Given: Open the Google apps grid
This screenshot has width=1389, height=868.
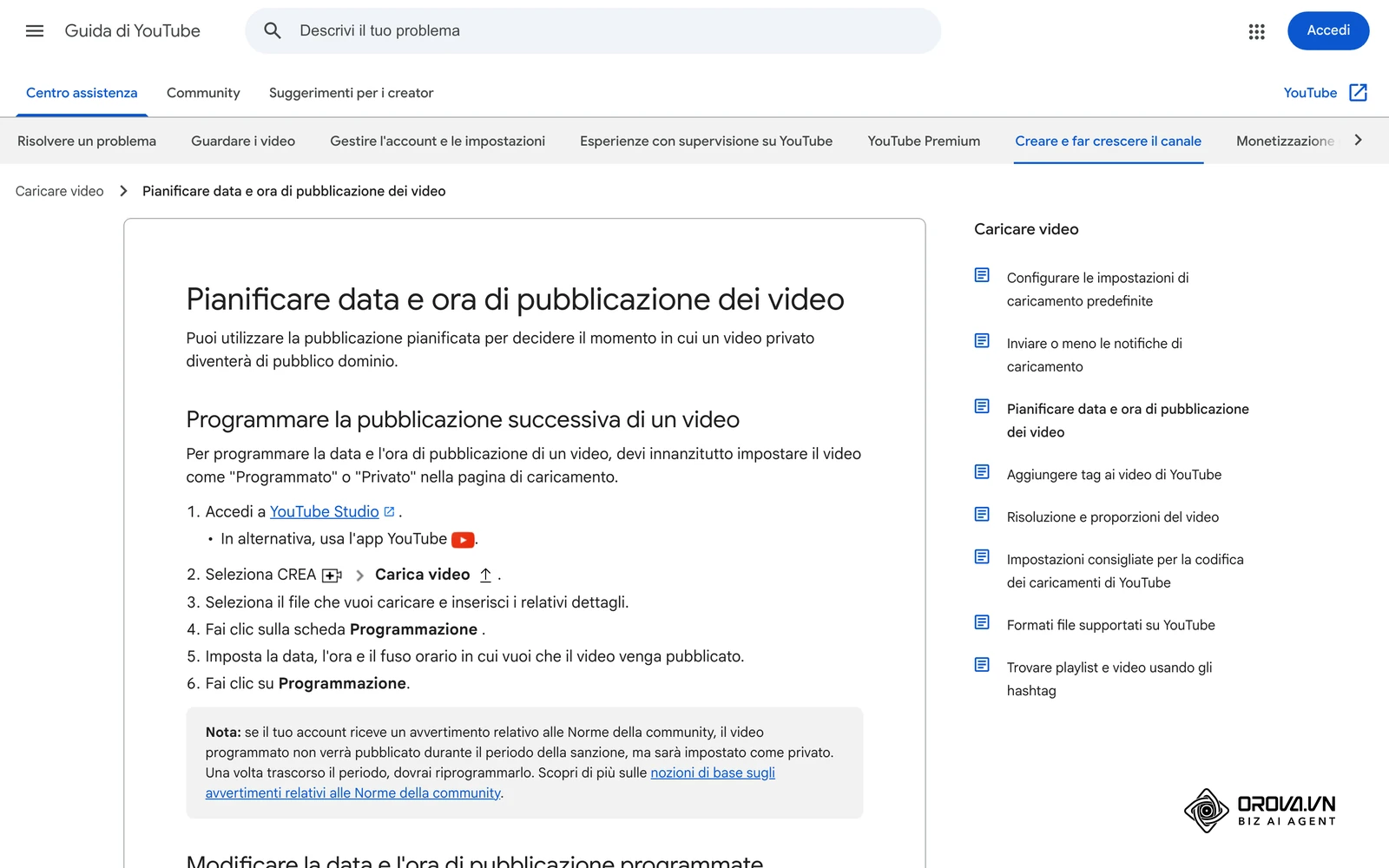Looking at the screenshot, I should click(x=1256, y=31).
